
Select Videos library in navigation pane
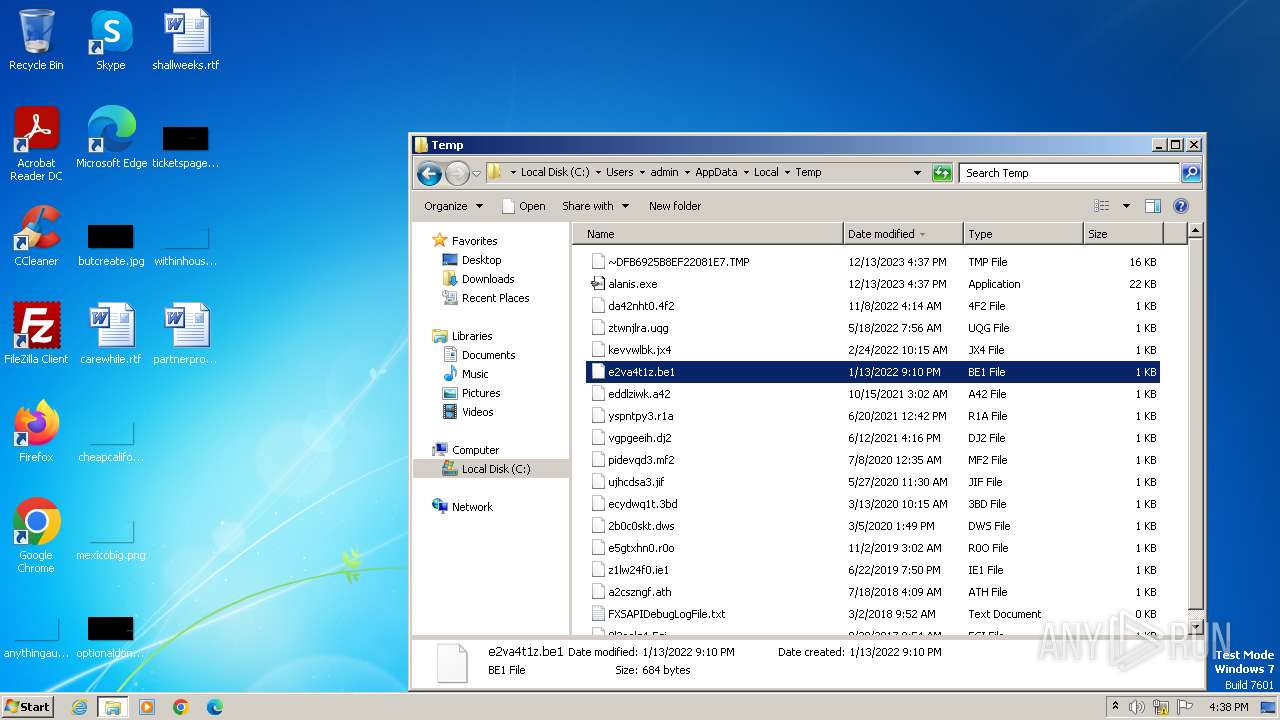[469, 412]
